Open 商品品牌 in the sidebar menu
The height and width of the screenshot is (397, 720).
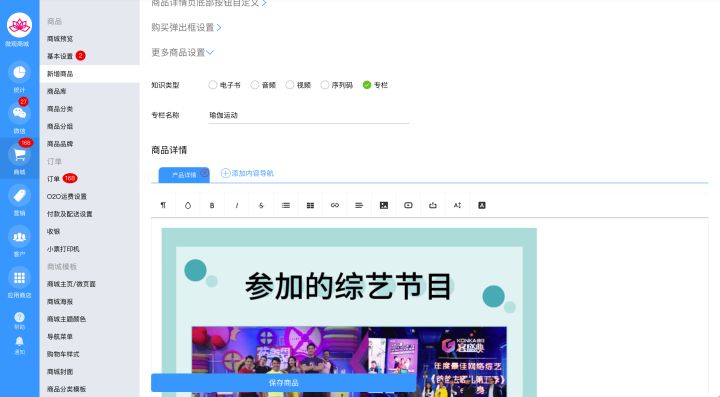click(x=60, y=144)
